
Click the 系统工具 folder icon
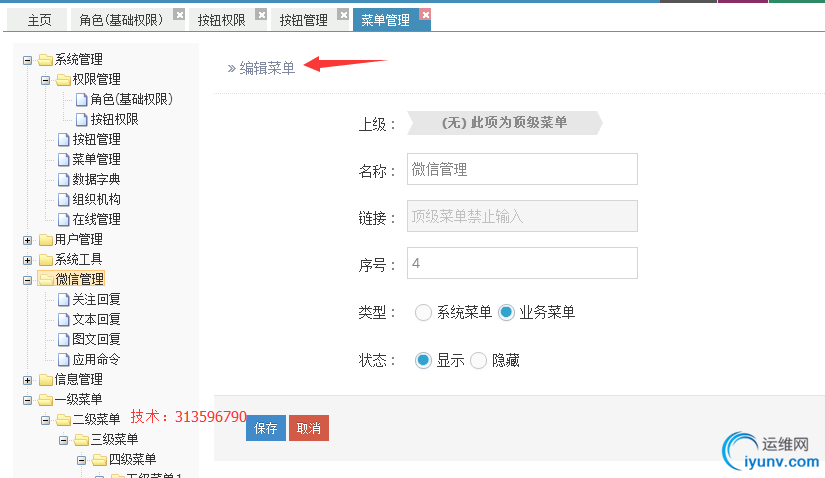click(46, 260)
